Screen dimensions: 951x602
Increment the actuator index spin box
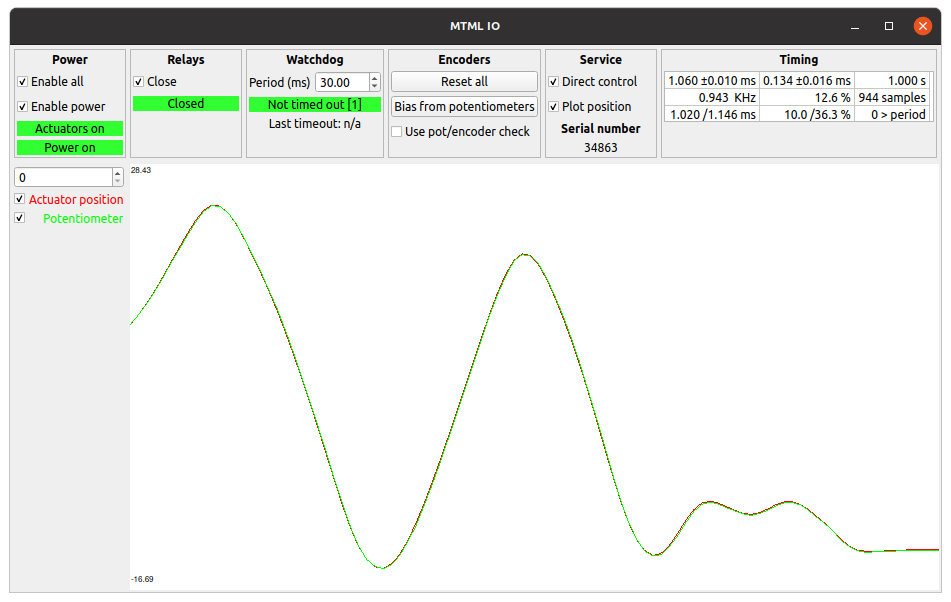coord(118,173)
